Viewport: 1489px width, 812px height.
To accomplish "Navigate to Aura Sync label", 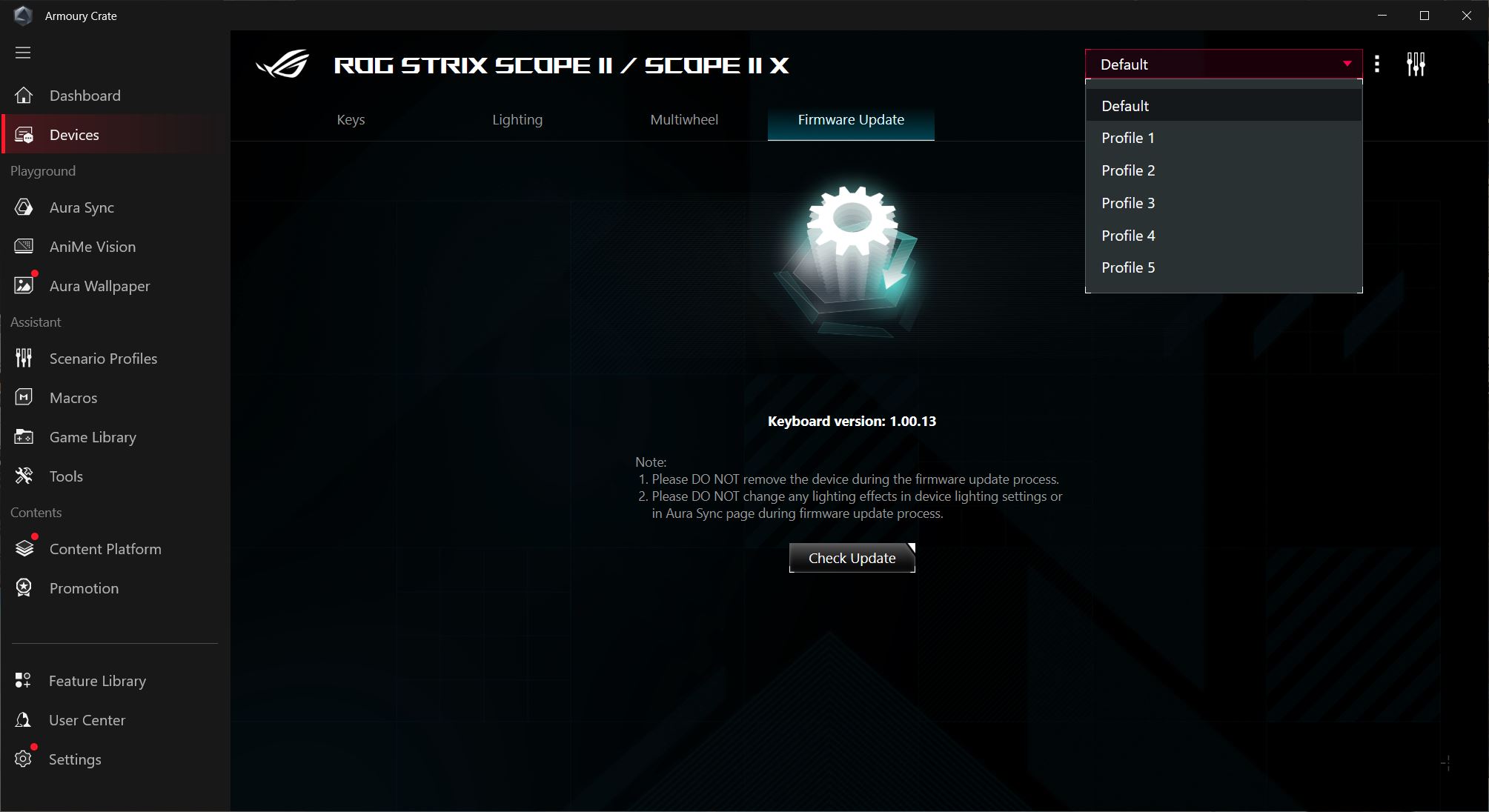I will pyautogui.click(x=82, y=207).
